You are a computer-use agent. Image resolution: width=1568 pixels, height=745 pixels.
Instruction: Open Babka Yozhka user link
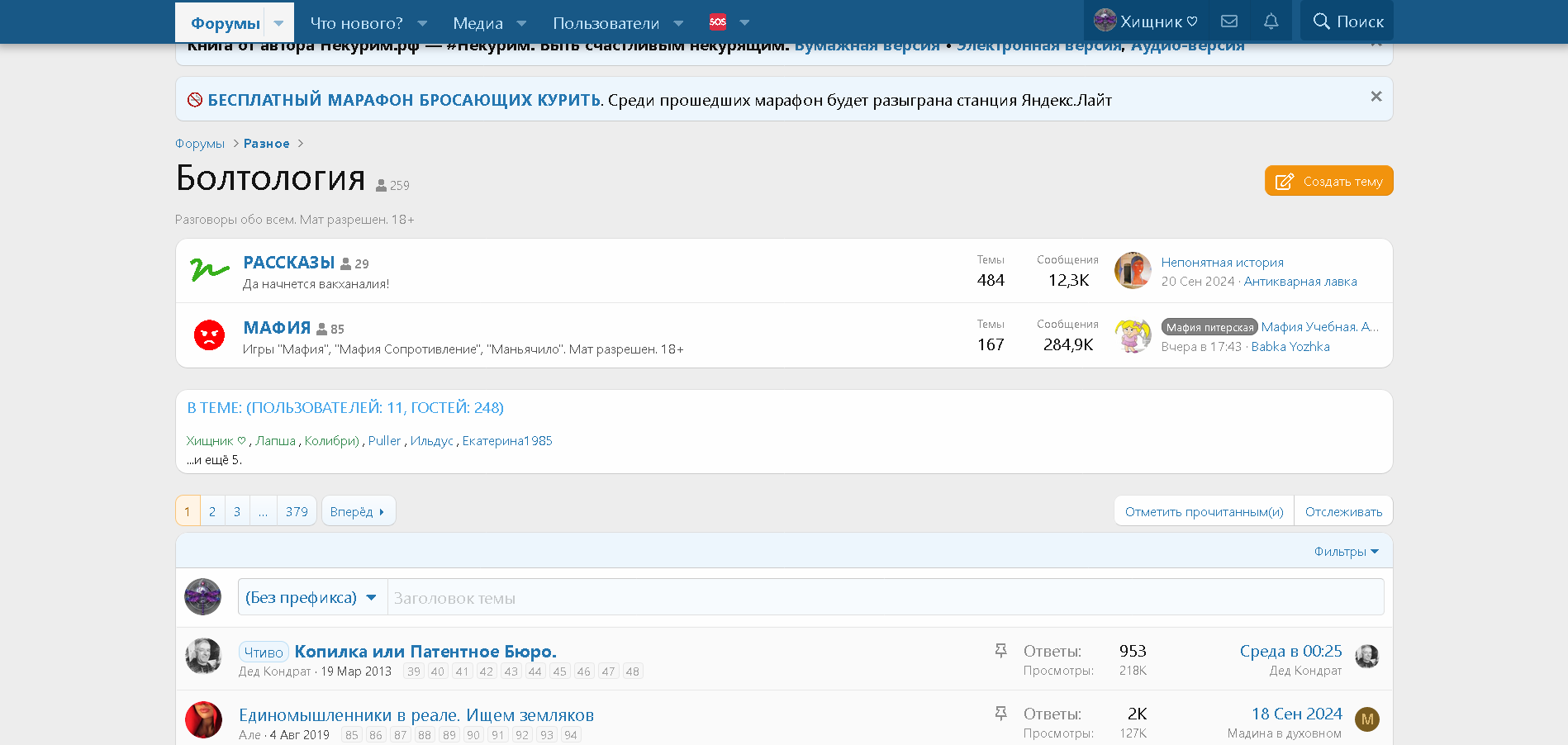pyautogui.click(x=1290, y=347)
